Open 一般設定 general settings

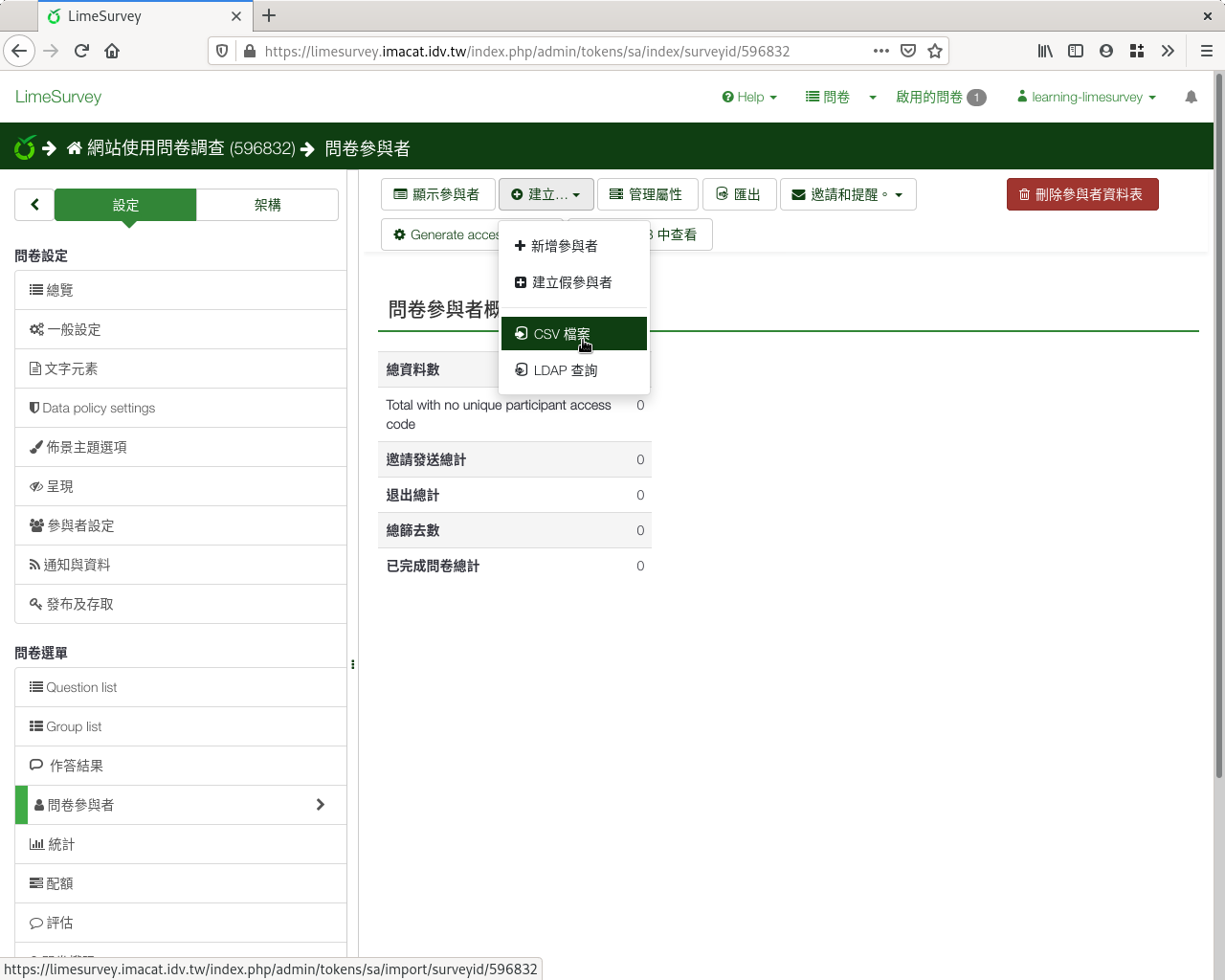point(181,329)
